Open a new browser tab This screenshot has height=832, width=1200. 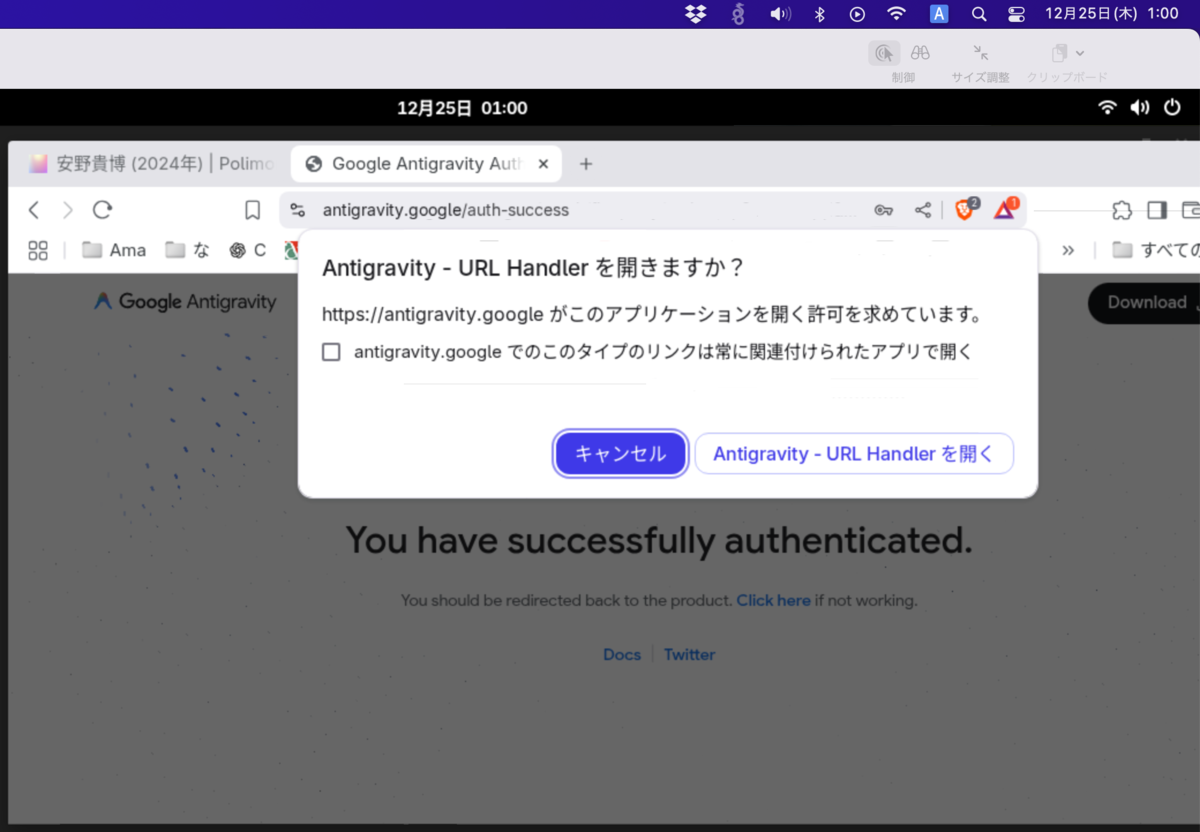click(x=586, y=164)
